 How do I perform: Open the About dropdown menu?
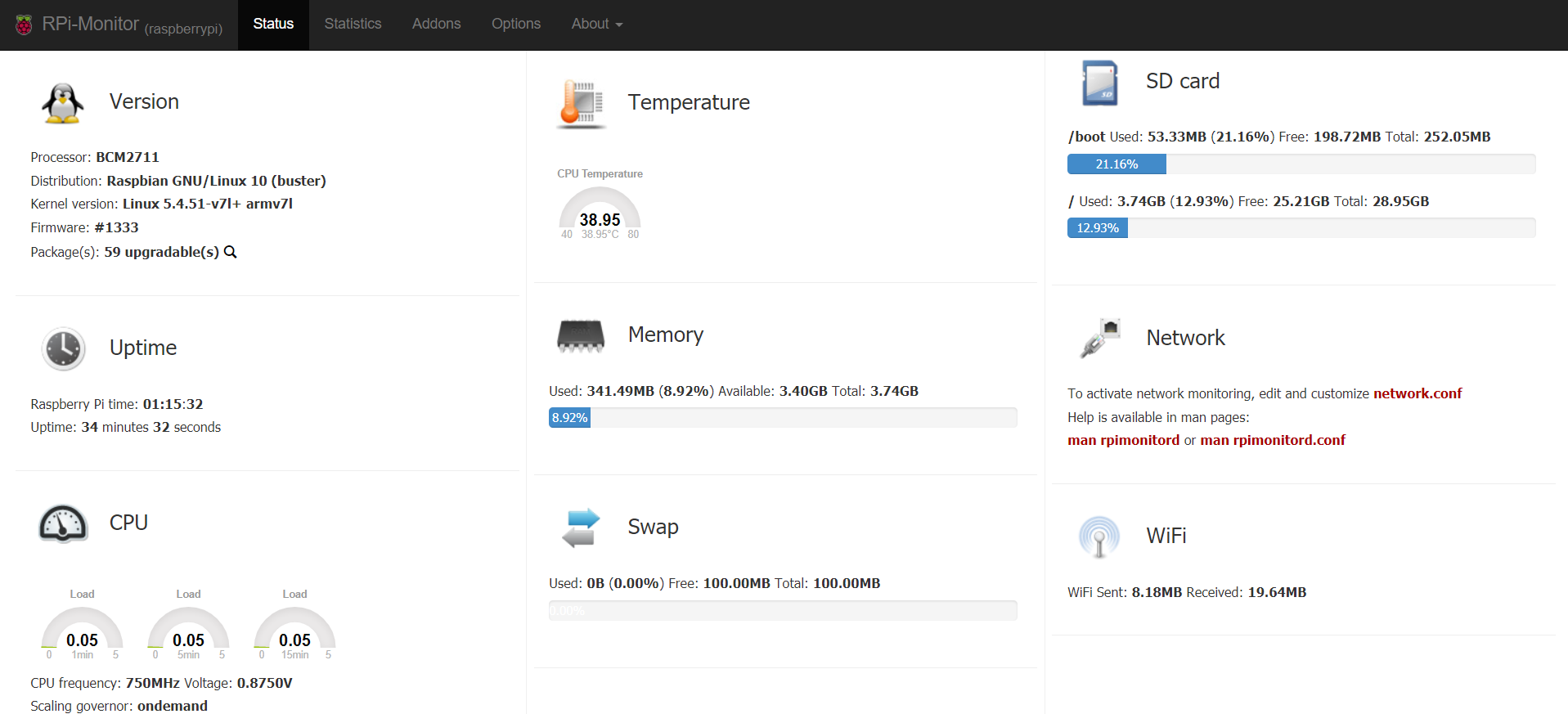(x=597, y=25)
